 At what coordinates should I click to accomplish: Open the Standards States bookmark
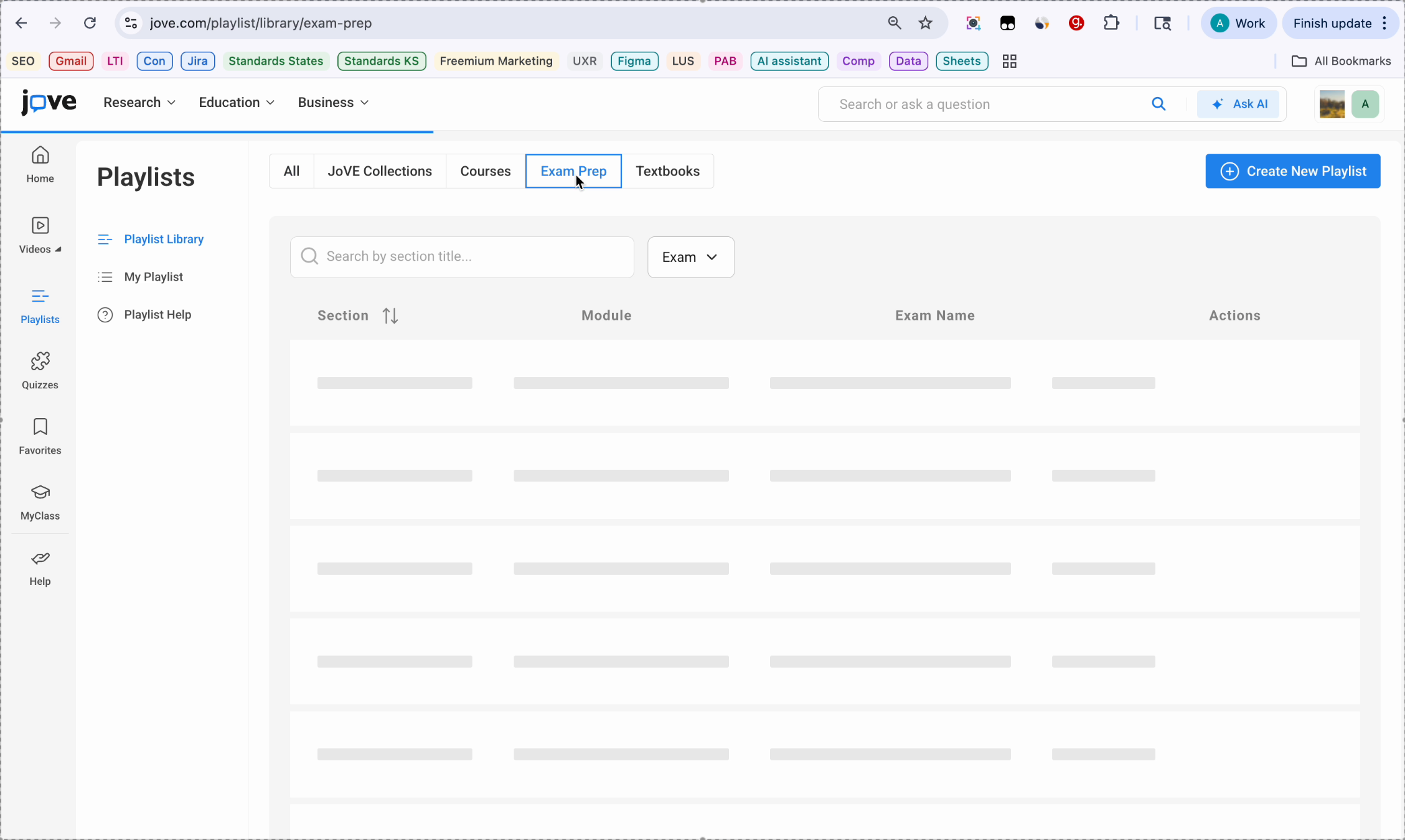[x=276, y=61]
